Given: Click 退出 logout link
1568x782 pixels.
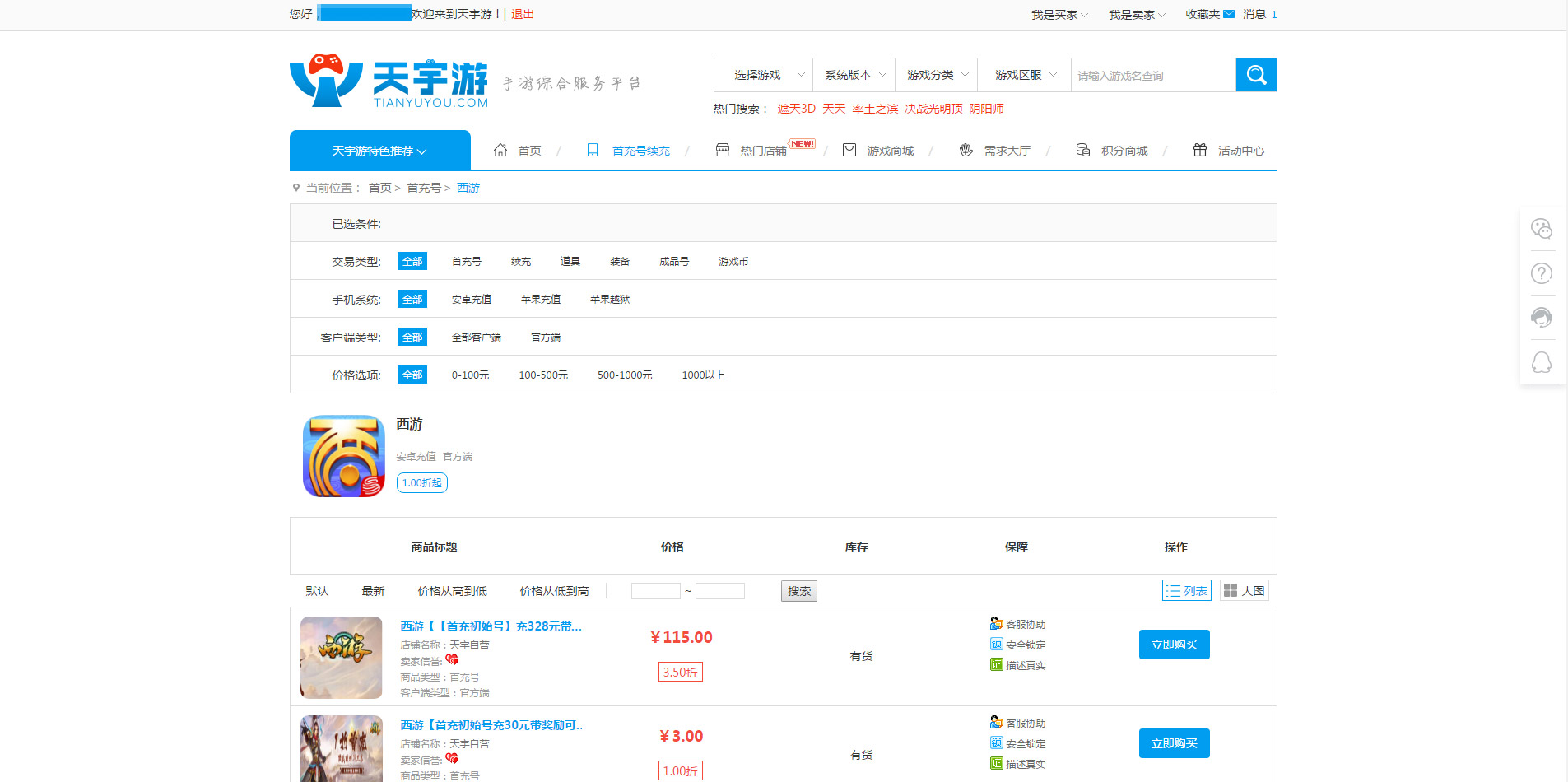Looking at the screenshot, I should 523,14.
